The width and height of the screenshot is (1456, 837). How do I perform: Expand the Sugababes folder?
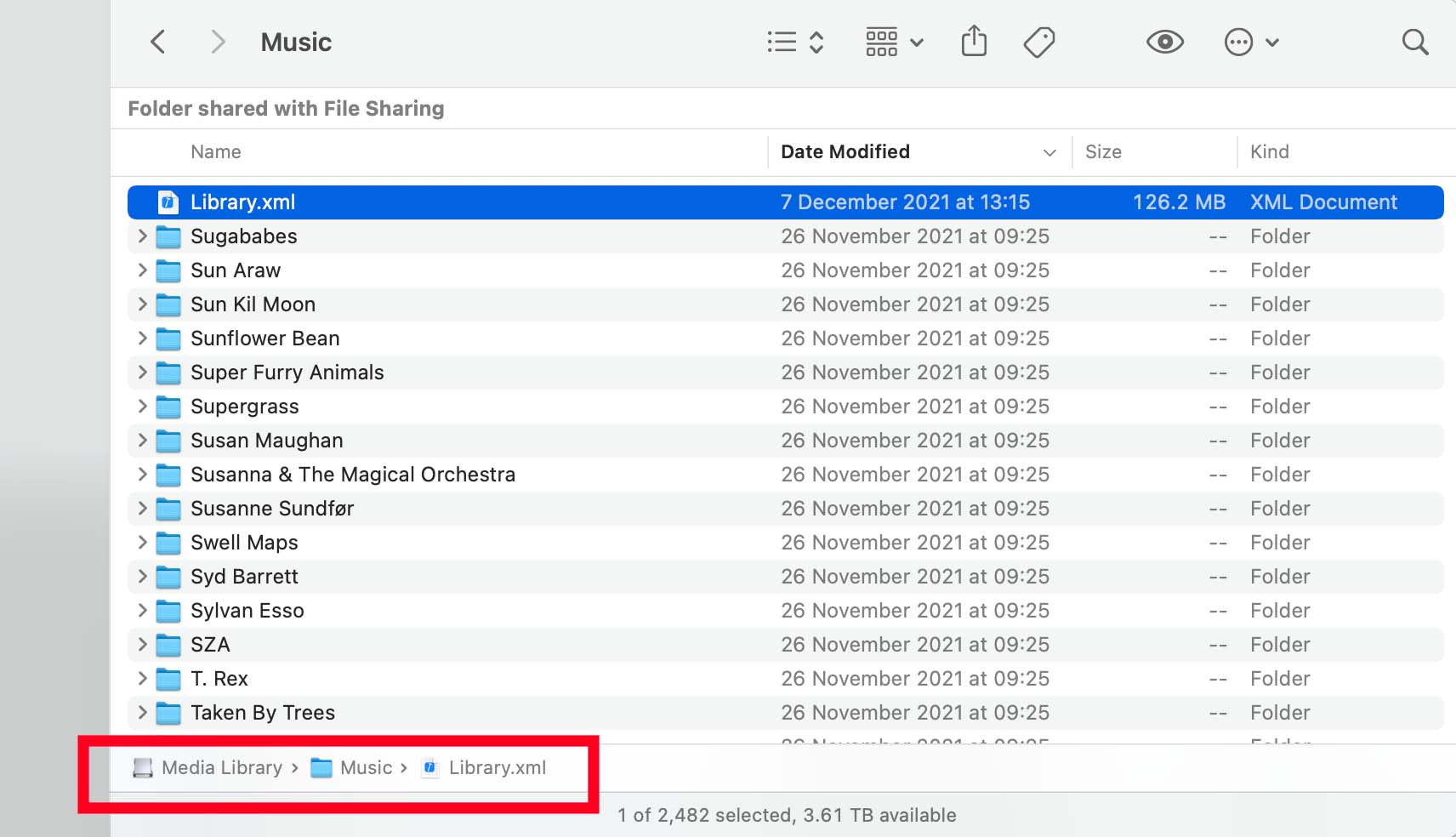click(142, 236)
